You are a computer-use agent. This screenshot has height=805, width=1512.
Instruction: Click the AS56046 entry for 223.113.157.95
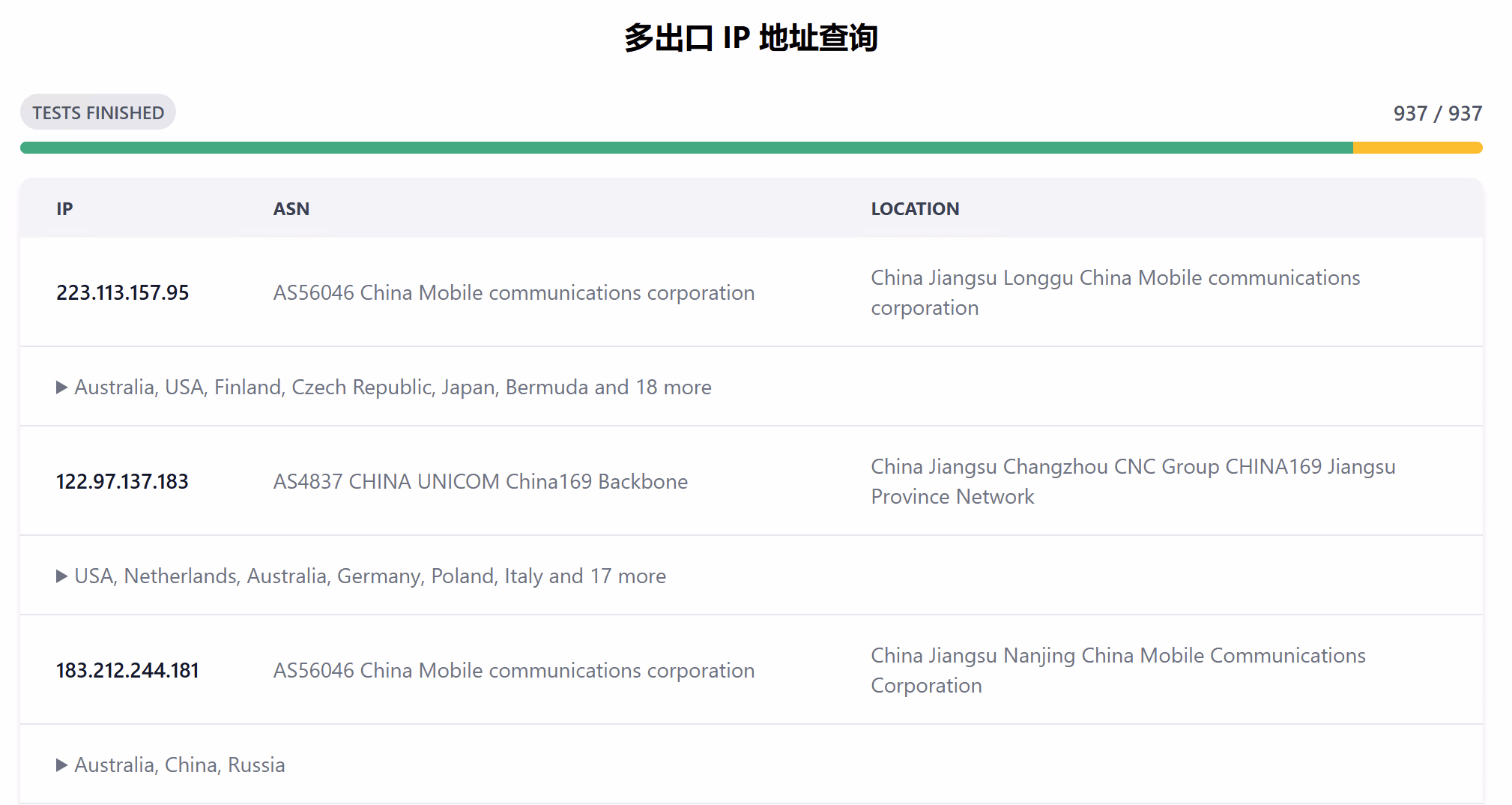coord(513,292)
